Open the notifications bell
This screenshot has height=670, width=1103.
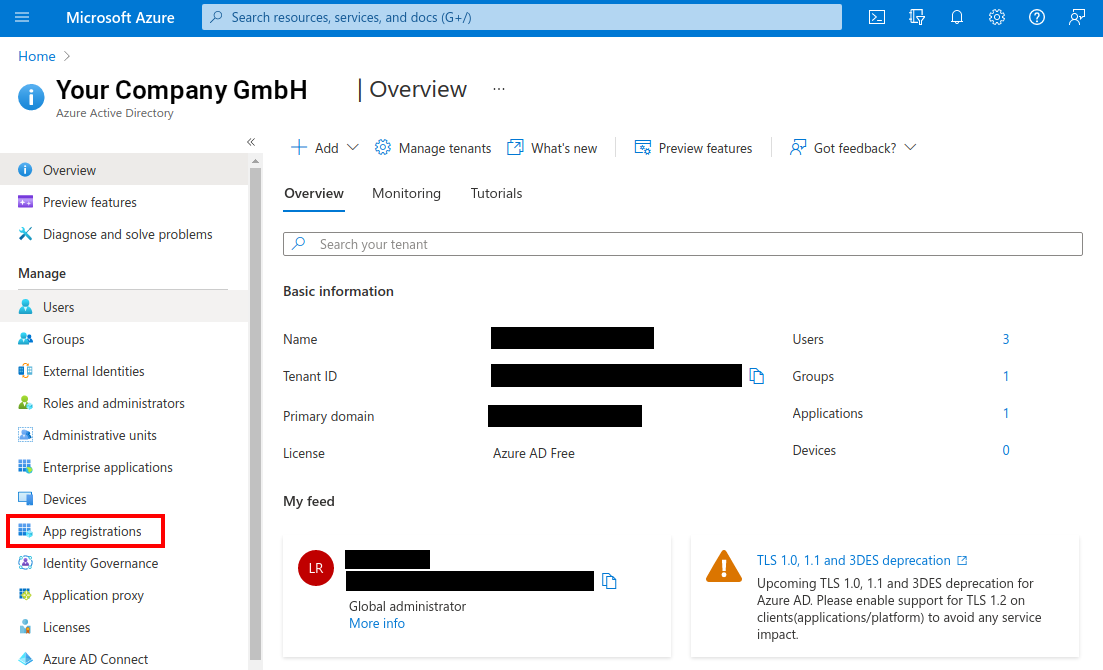coord(957,17)
